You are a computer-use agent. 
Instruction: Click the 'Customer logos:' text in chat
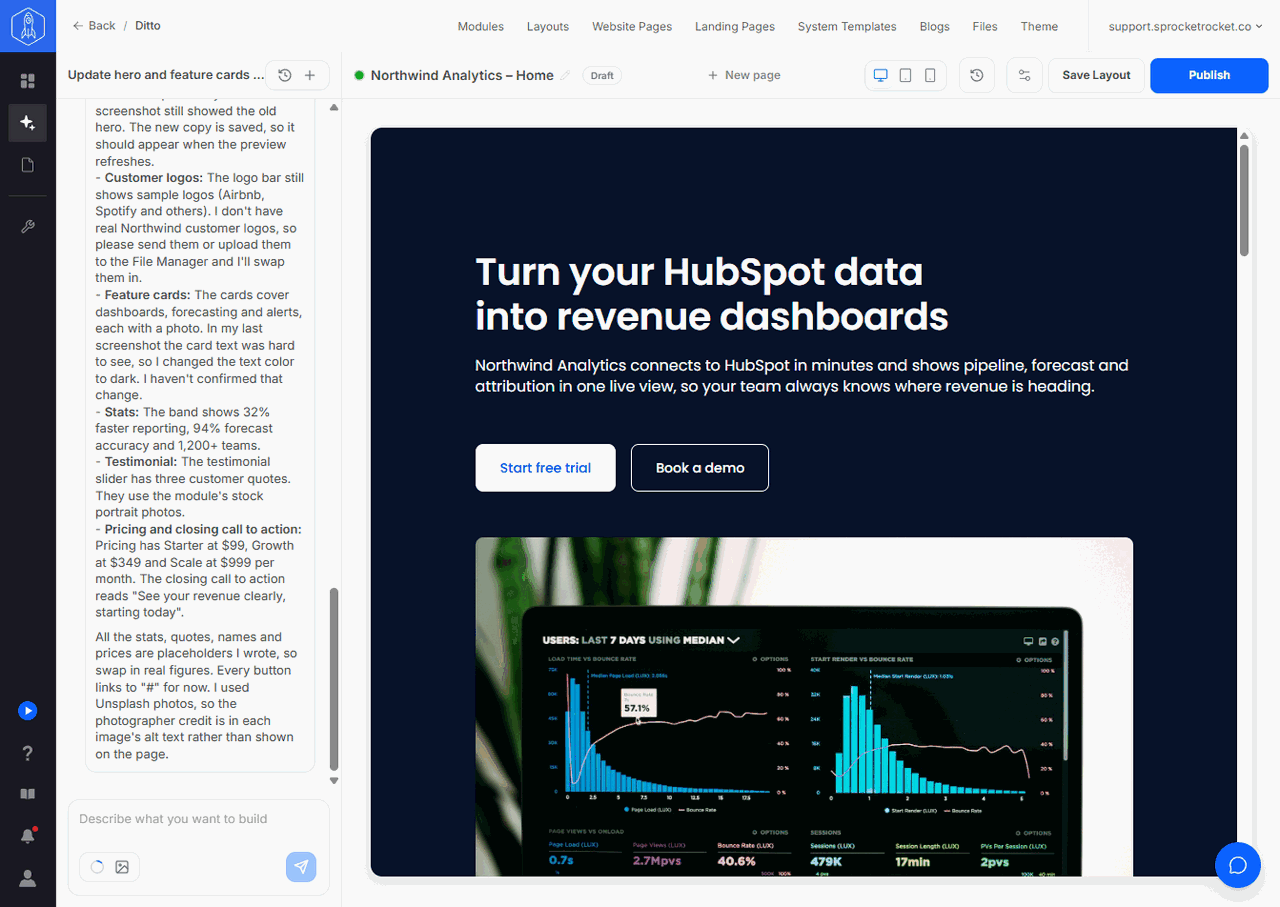pyautogui.click(x=154, y=178)
